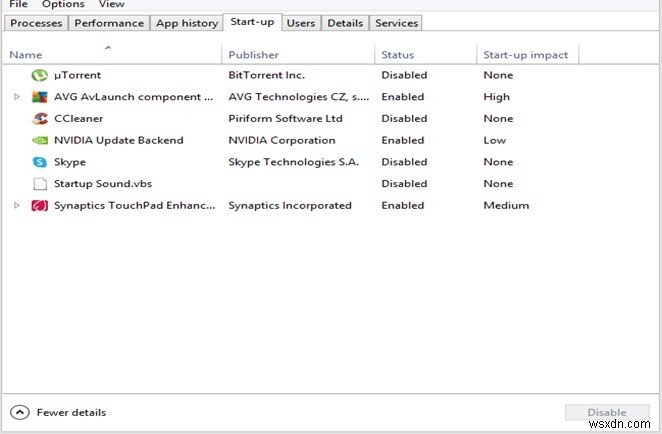Click the NVIDIA Update Backend icon

(x=40, y=140)
